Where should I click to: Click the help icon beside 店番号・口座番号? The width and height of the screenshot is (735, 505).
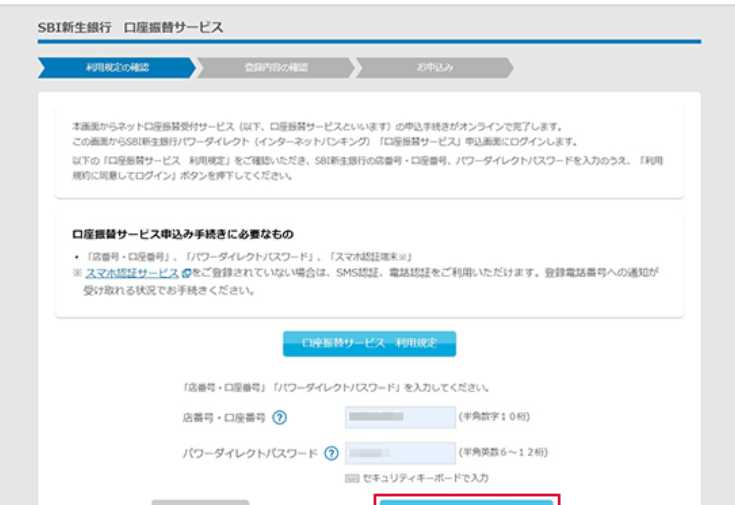(x=280, y=418)
